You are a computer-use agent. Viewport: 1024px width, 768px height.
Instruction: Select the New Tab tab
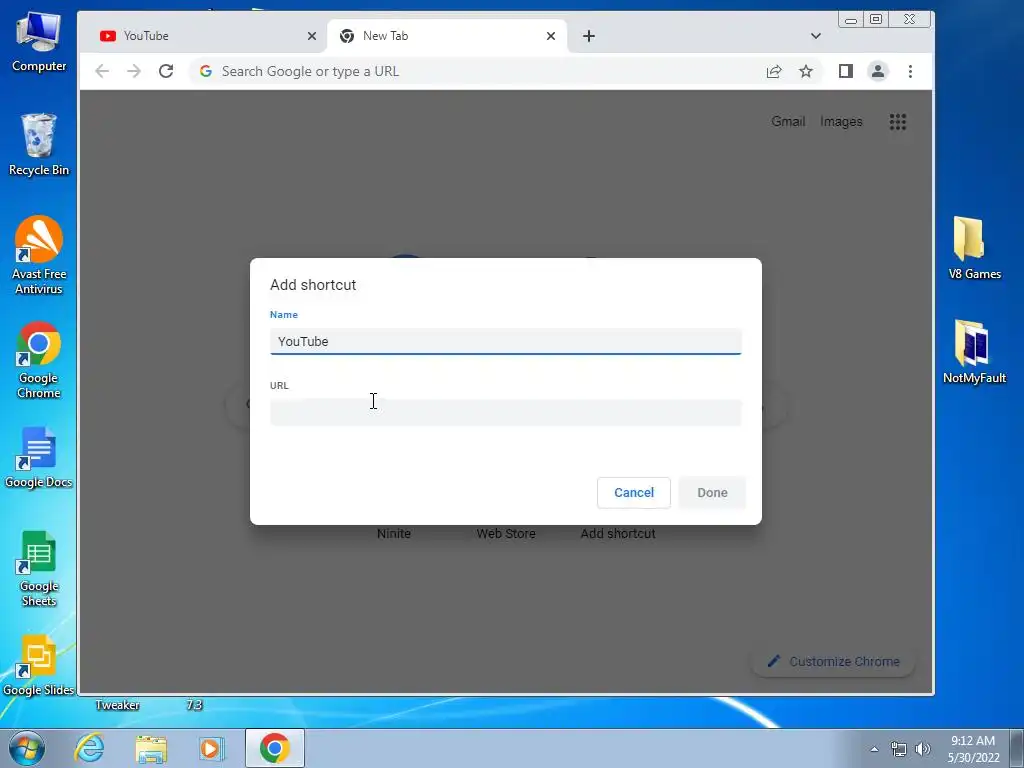coord(447,36)
